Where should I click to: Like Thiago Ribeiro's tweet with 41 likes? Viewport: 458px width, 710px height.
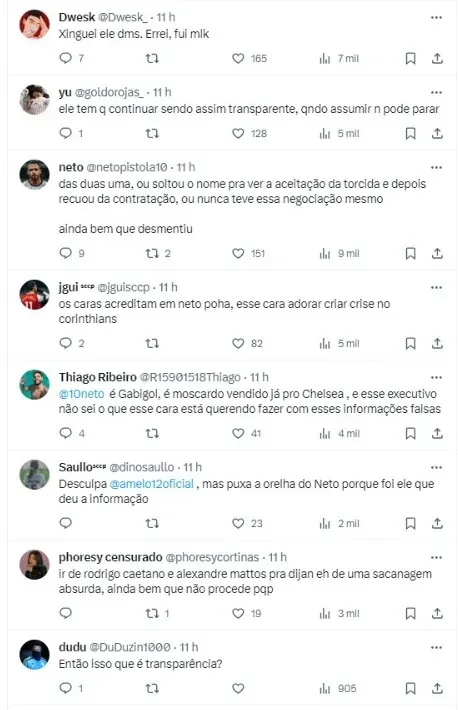click(x=238, y=433)
